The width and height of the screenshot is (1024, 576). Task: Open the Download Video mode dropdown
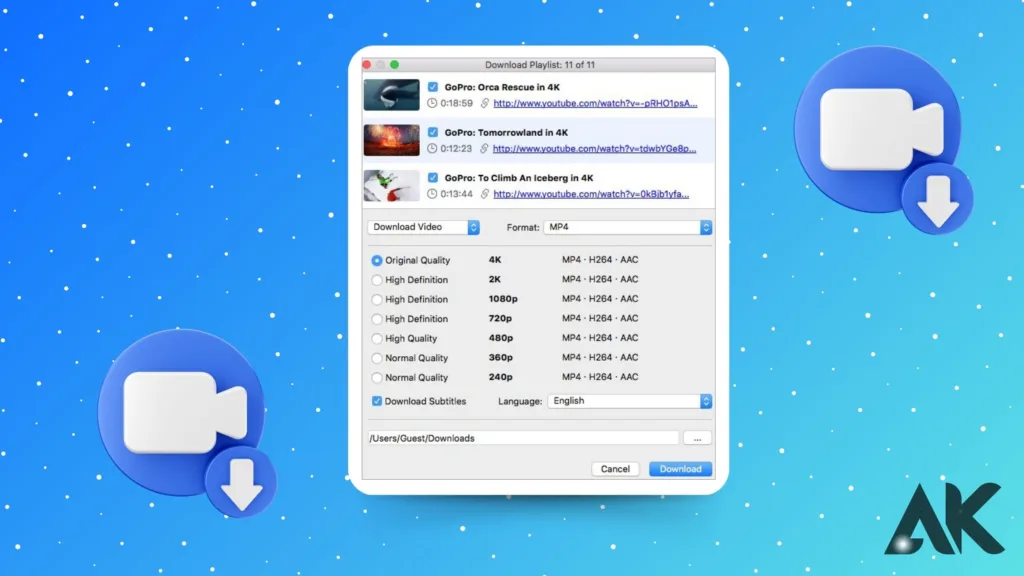coord(424,227)
